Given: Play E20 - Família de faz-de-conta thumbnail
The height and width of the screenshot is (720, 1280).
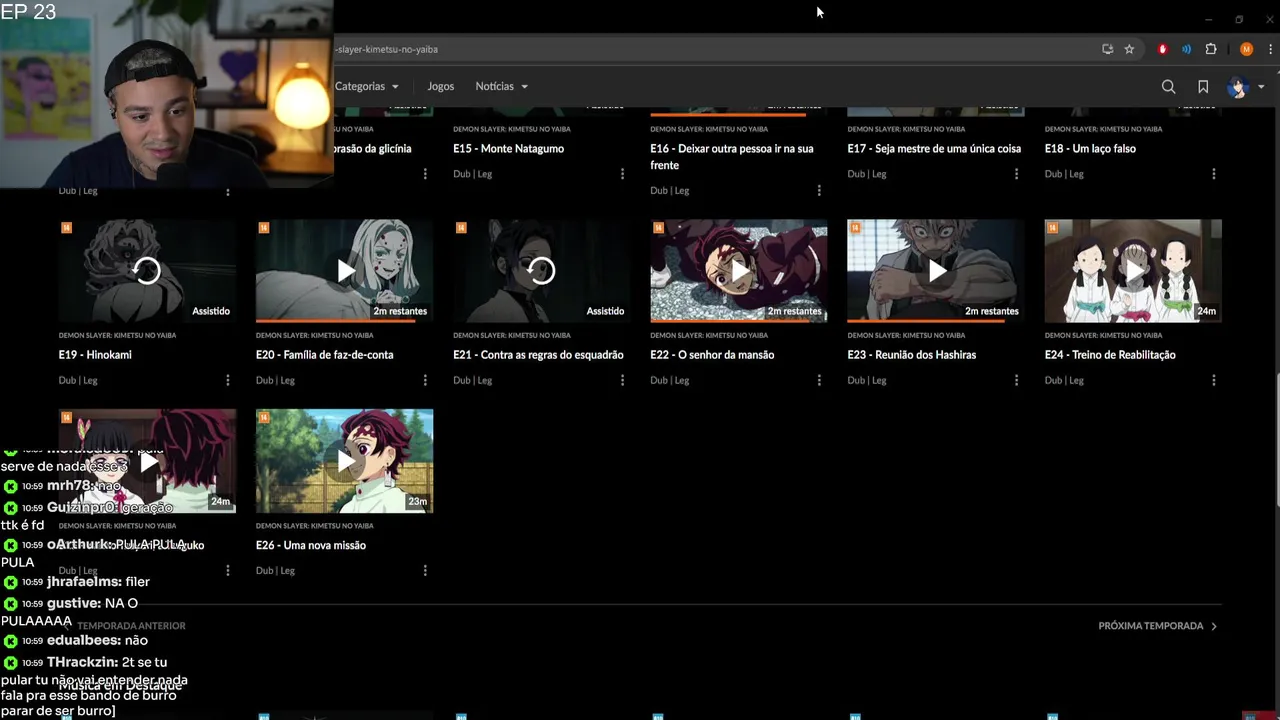Looking at the screenshot, I should [x=344, y=271].
